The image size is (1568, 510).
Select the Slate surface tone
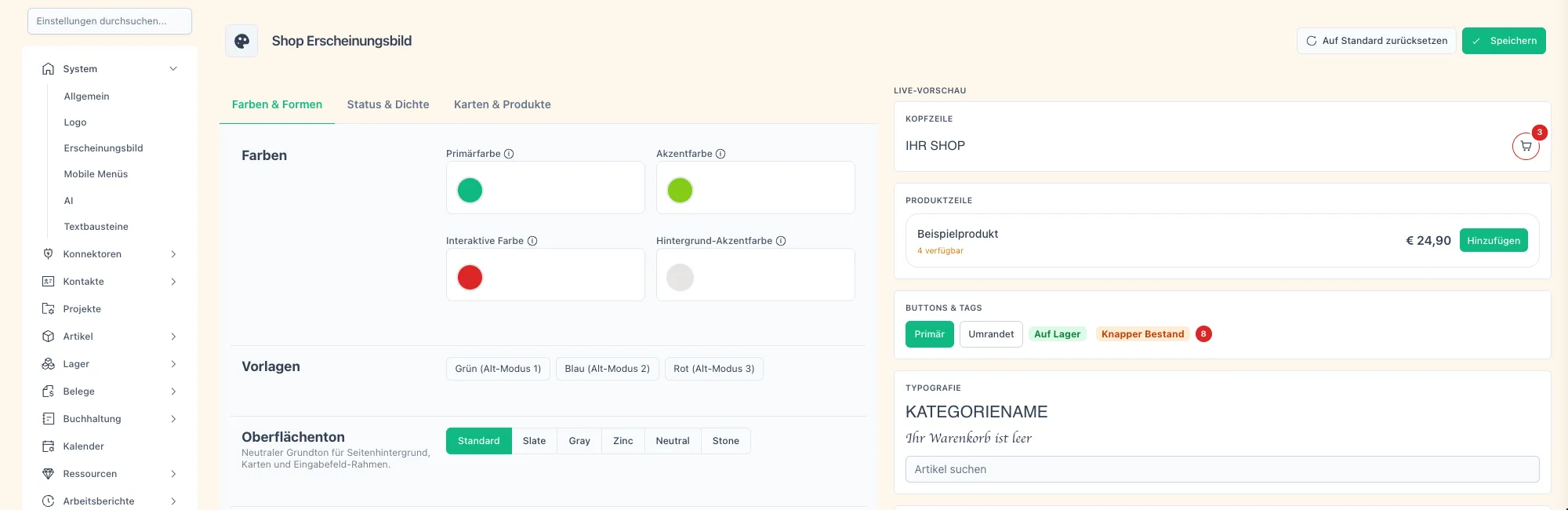(x=534, y=441)
